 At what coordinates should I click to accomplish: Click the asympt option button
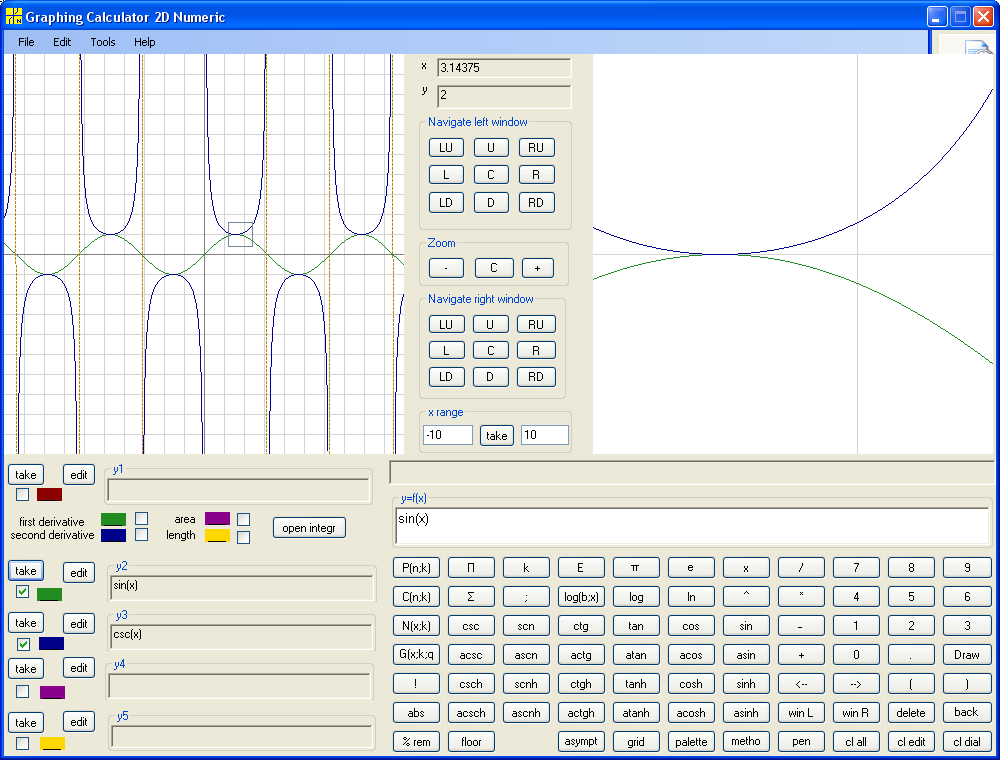(580, 742)
